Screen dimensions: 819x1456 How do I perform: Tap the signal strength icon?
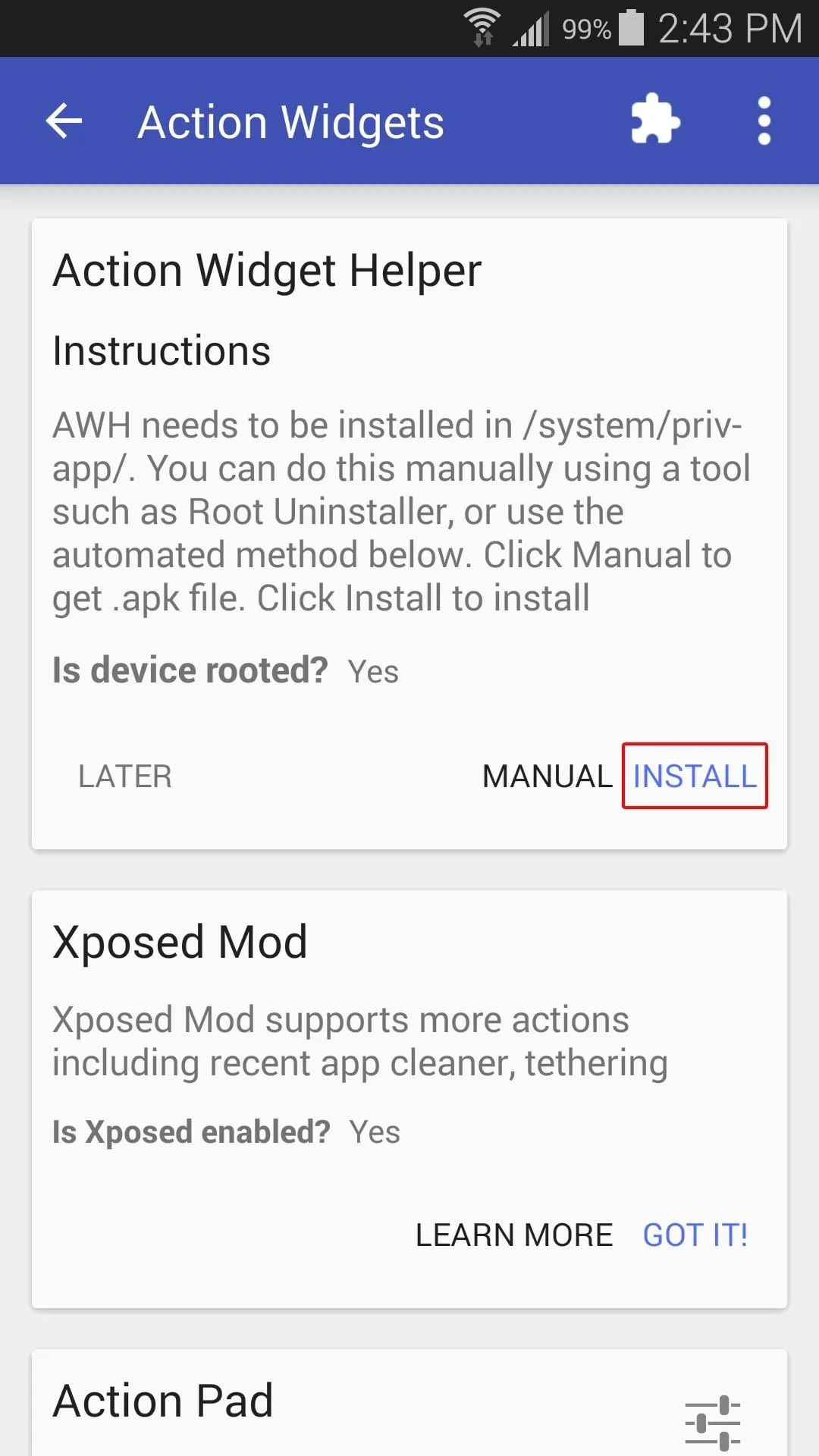click(x=531, y=29)
